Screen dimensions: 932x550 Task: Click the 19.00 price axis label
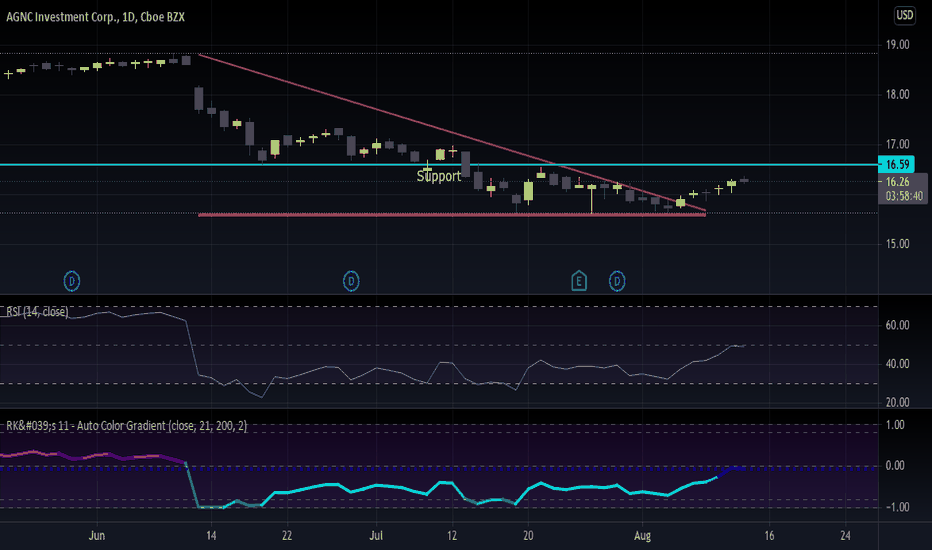click(898, 45)
